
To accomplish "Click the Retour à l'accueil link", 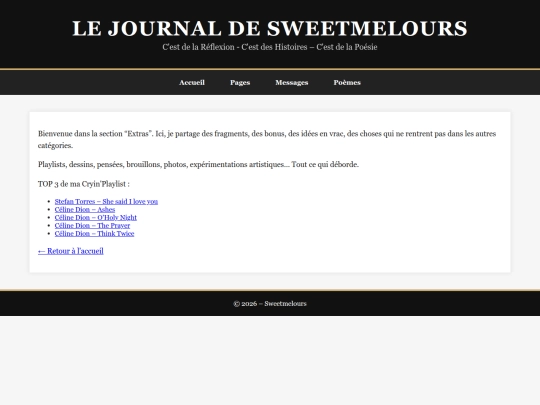I will [71, 251].
